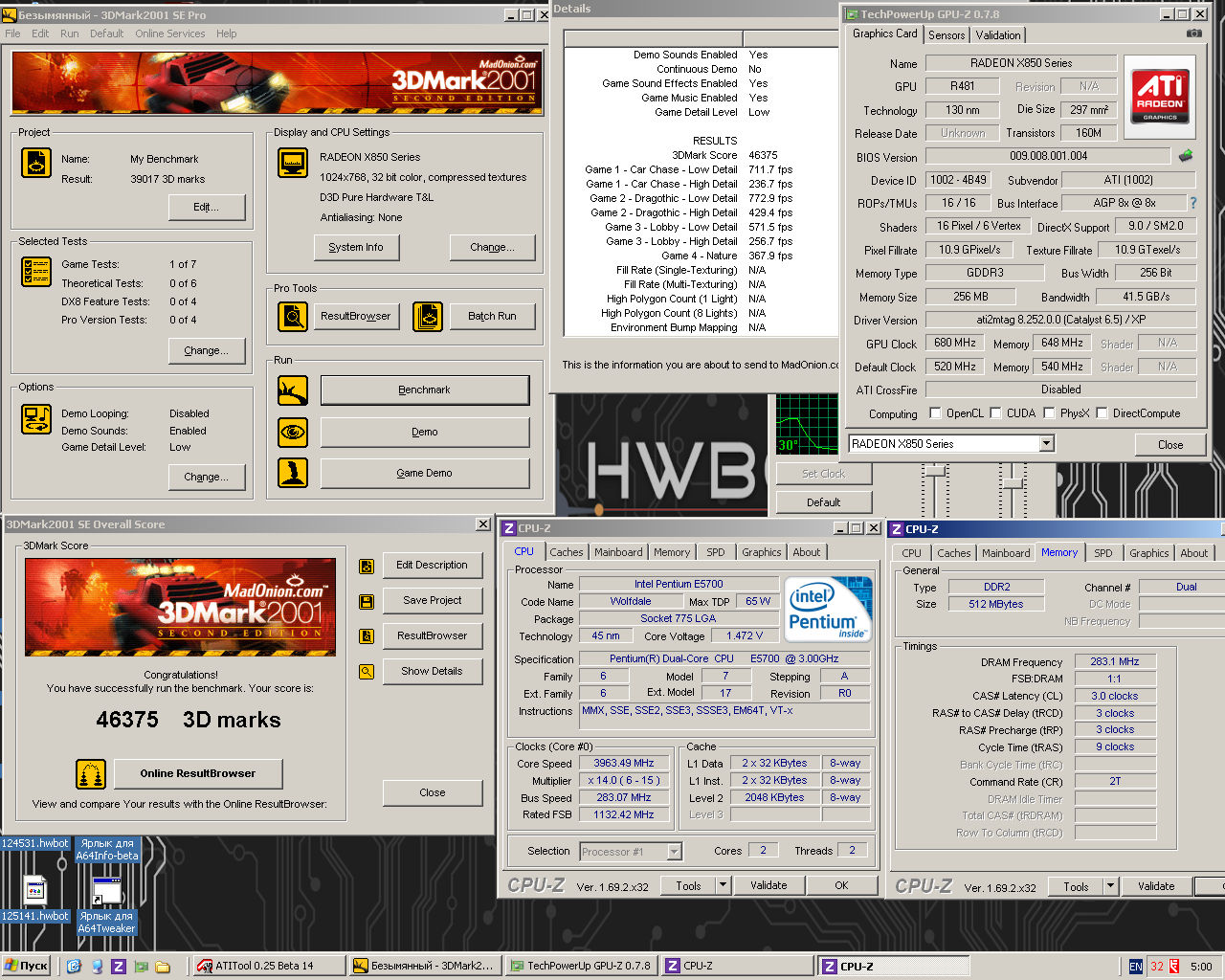Screen dimensions: 1225x980
Task: Click the Selected Tests checklist icon
Action: click(x=36, y=272)
